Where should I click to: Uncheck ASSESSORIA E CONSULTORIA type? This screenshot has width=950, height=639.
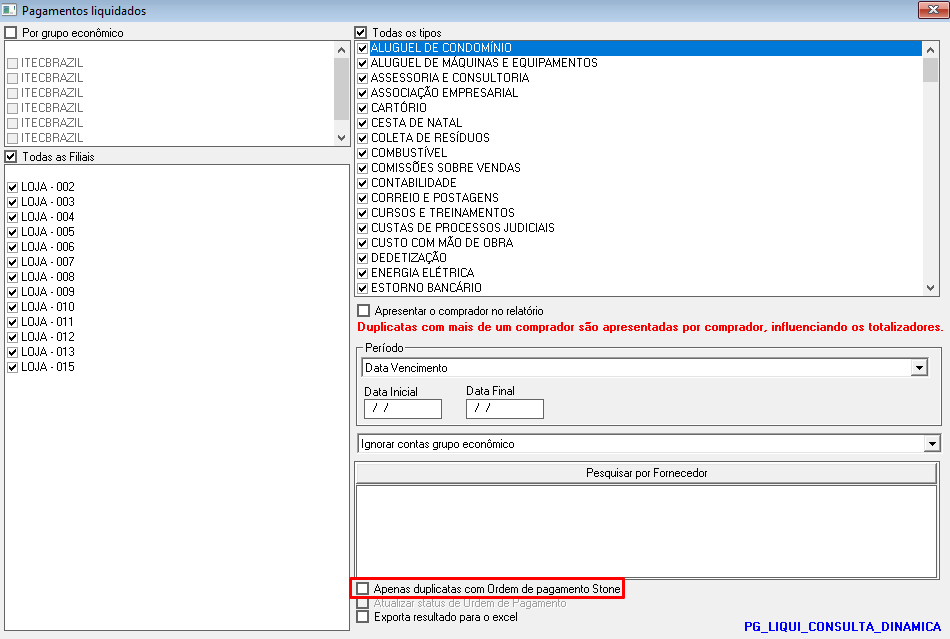pyautogui.click(x=363, y=78)
